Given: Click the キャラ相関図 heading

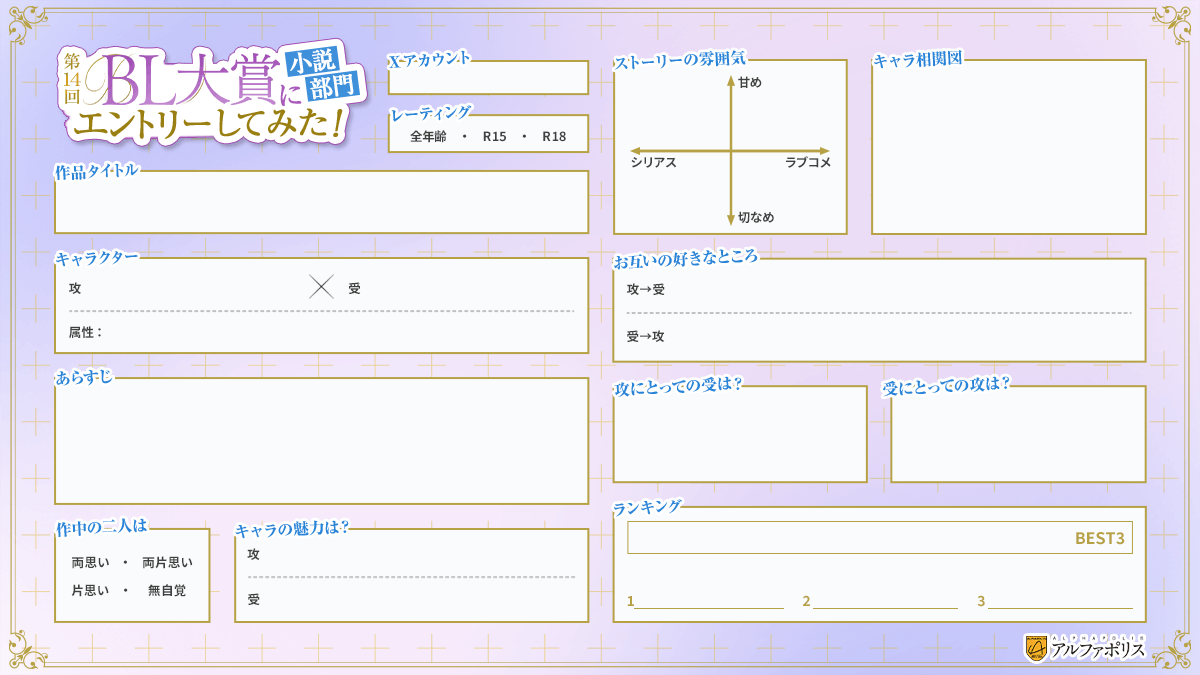Looking at the screenshot, I should point(918,59).
